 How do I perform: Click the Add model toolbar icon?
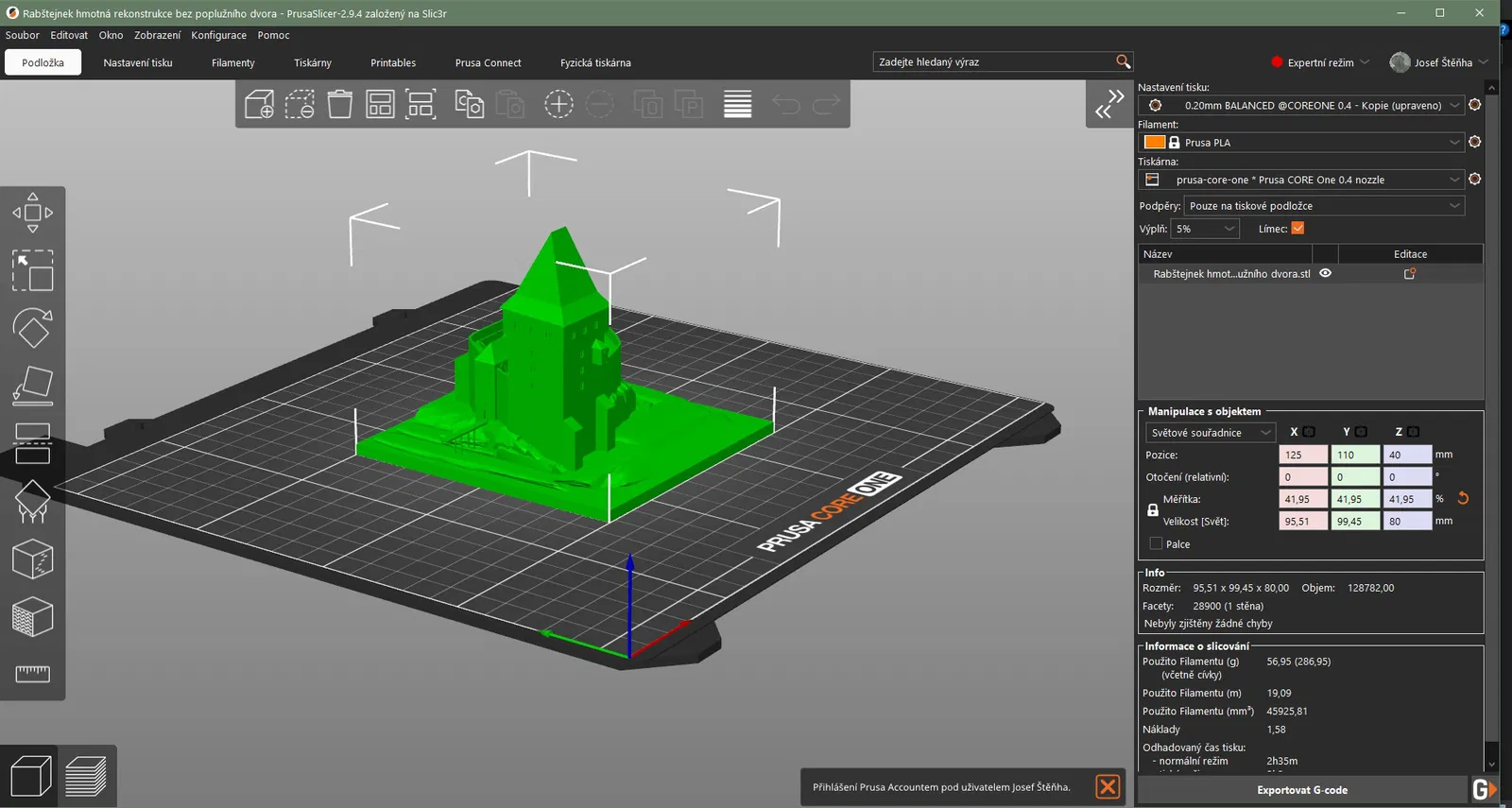click(259, 104)
